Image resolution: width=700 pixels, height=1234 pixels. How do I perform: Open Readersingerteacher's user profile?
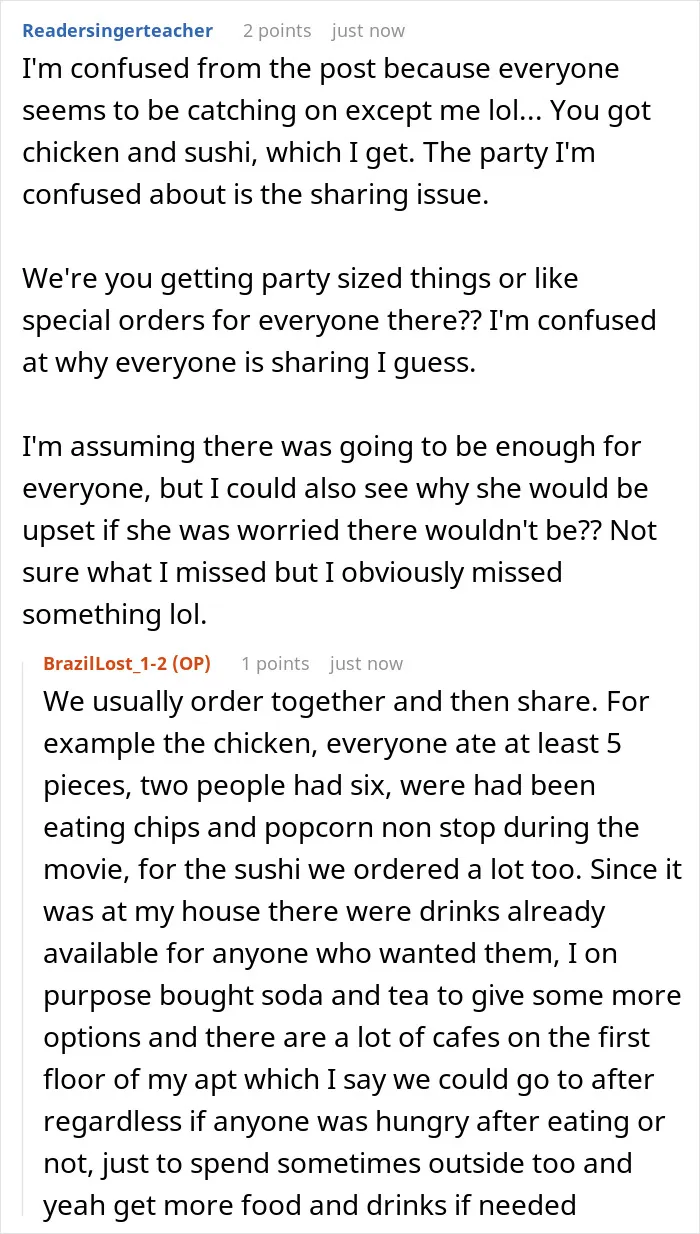point(117,31)
